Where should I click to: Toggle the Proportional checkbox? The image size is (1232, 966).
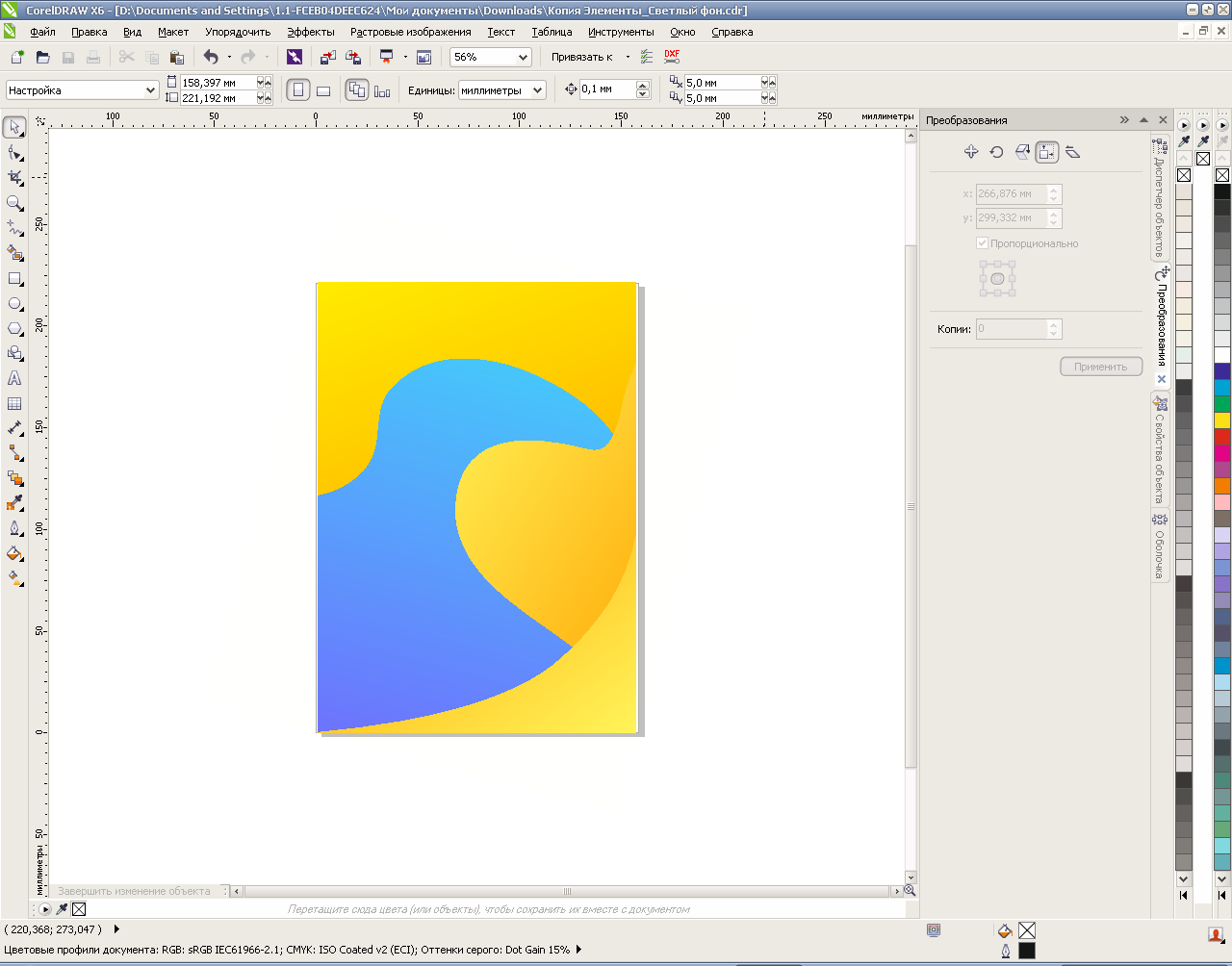(982, 243)
